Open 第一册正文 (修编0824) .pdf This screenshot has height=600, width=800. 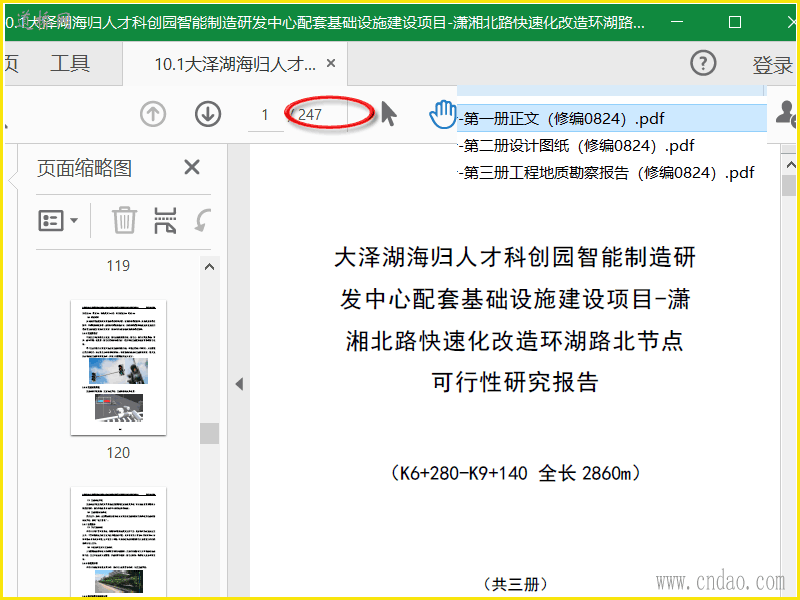(x=612, y=118)
